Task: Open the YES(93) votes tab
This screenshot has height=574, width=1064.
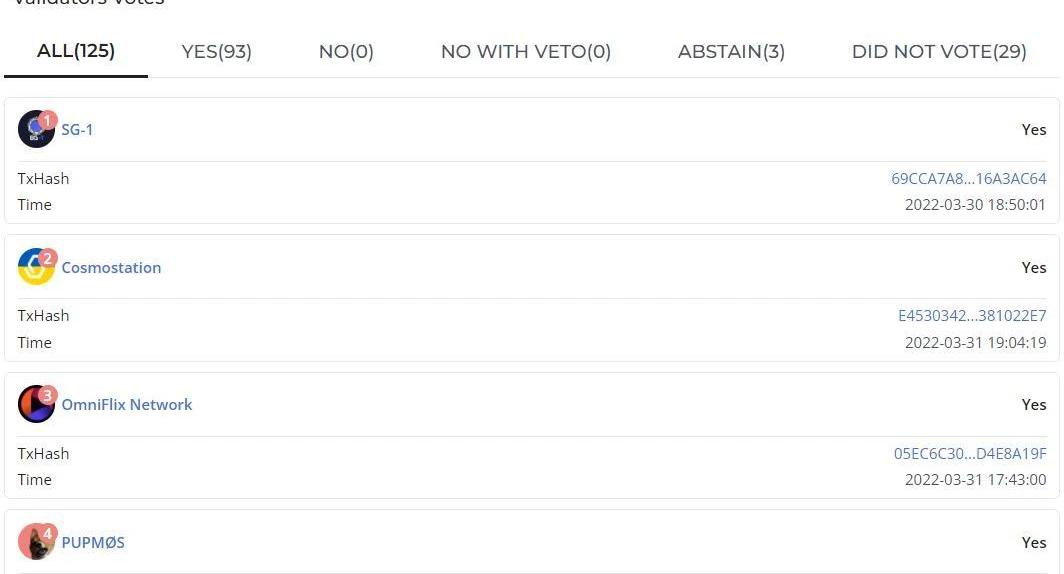Action: pos(217,52)
